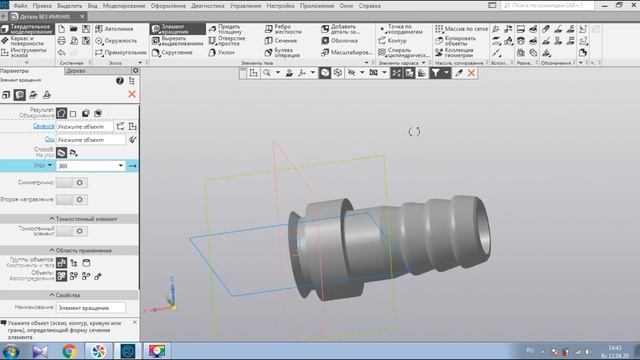
Task: Select the second Способ method icon
Action: coord(73,153)
